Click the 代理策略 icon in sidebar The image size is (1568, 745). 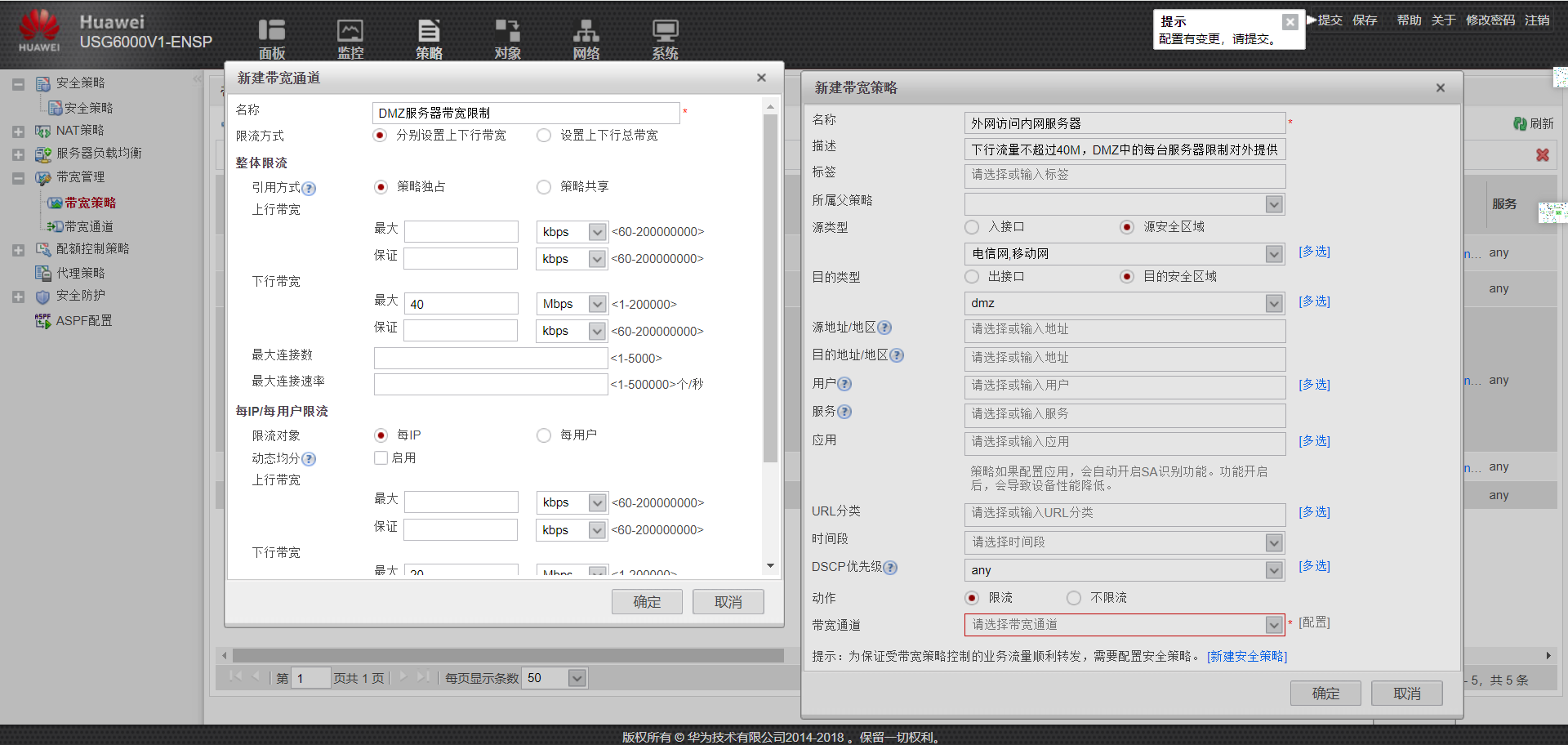43,273
